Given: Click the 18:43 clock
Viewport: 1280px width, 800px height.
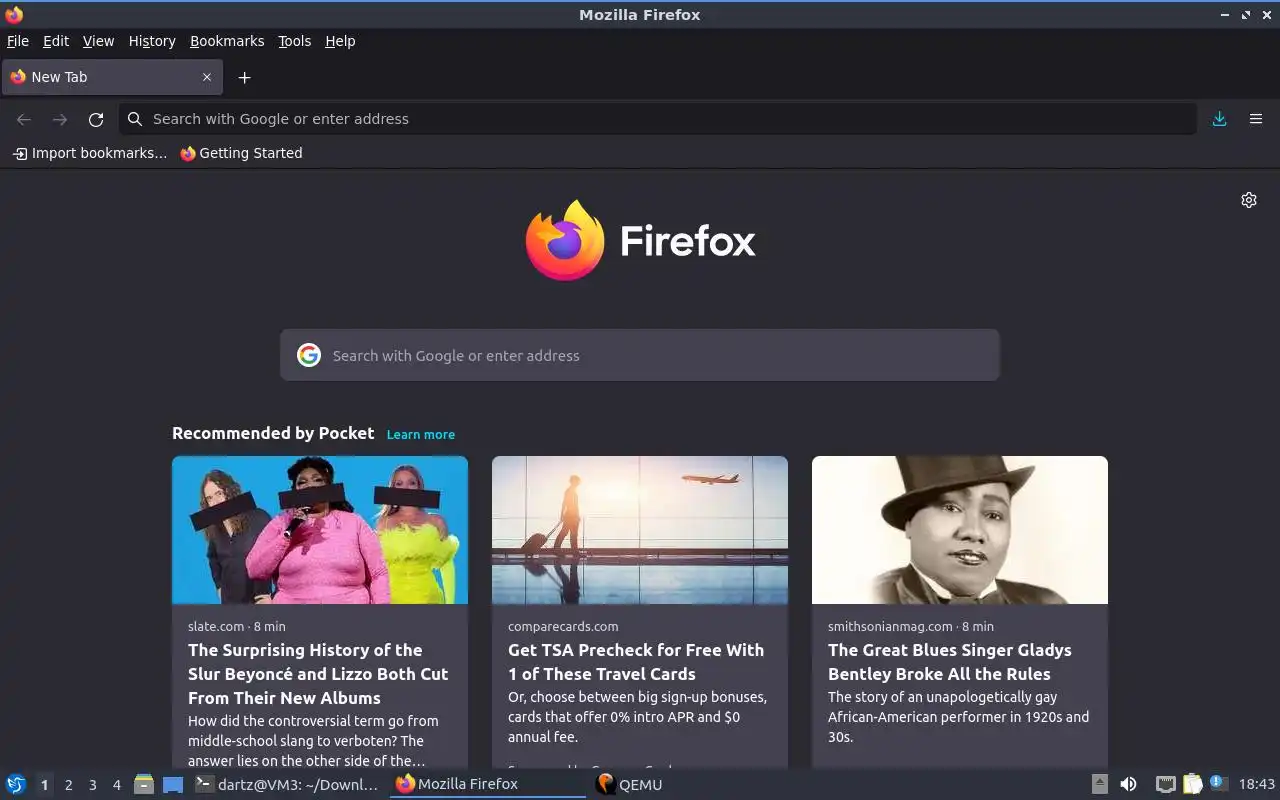Looking at the screenshot, I should 1257,784.
